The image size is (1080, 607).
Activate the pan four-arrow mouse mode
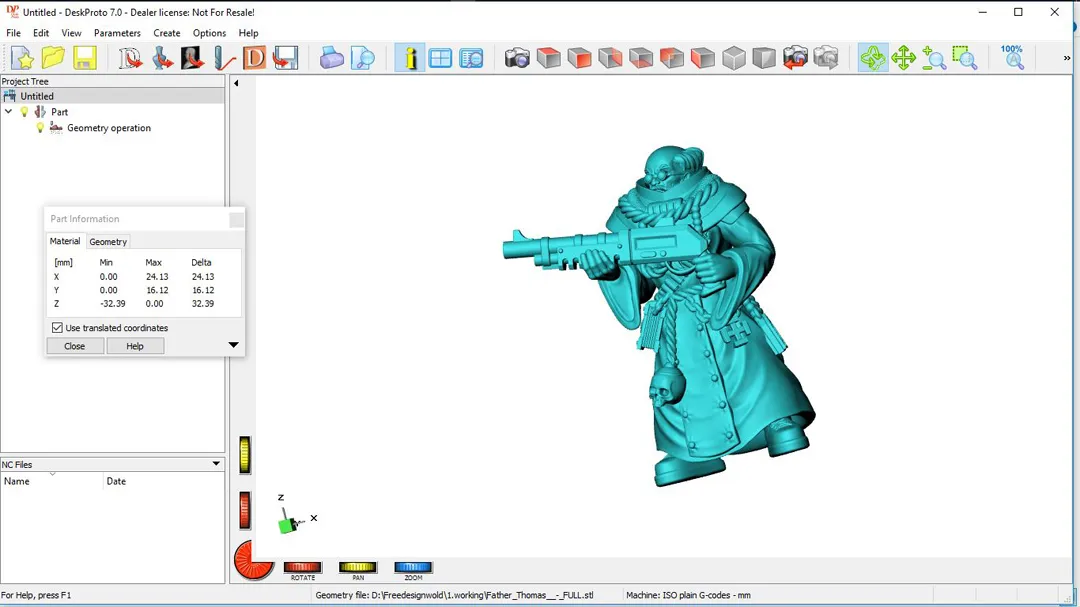coord(903,59)
